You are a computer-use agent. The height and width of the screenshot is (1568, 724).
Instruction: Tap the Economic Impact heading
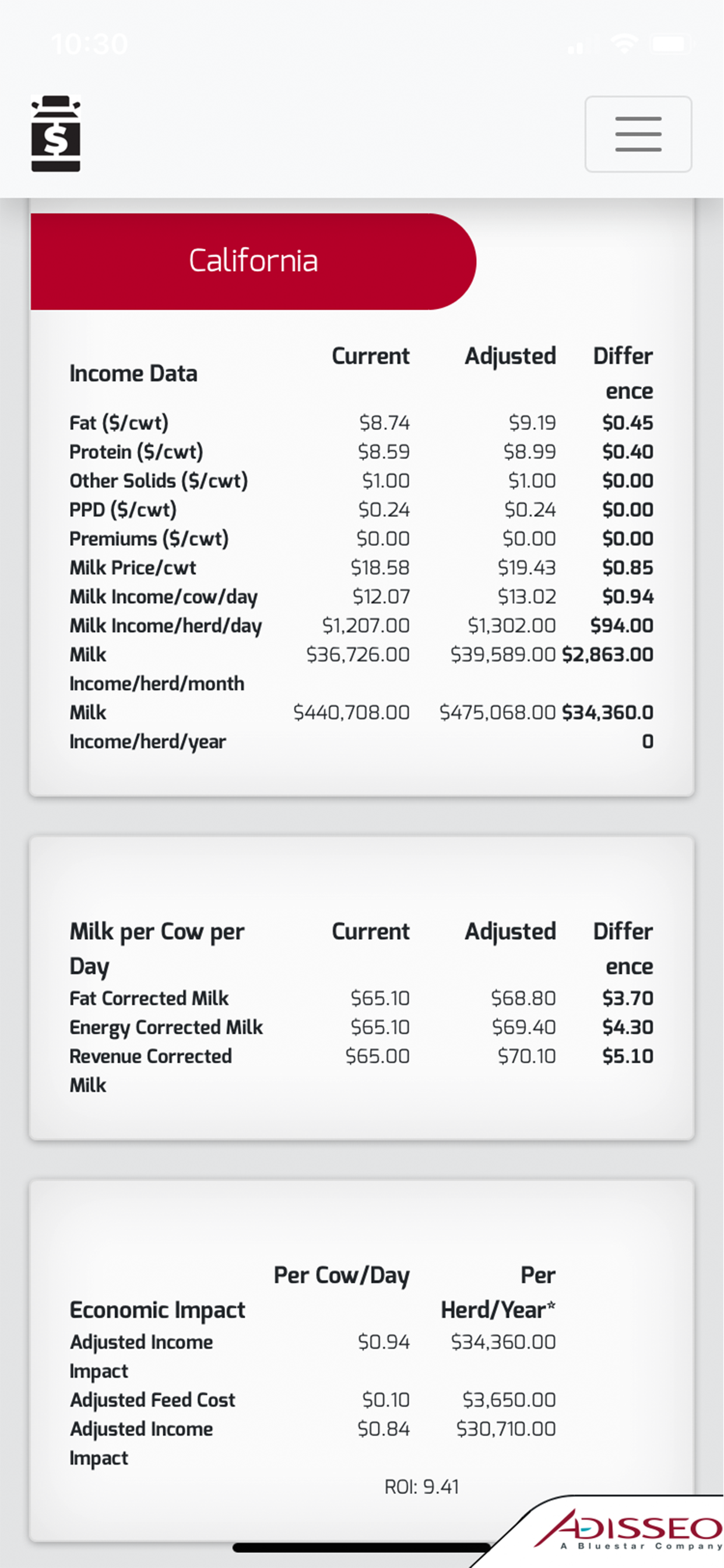click(x=157, y=1310)
